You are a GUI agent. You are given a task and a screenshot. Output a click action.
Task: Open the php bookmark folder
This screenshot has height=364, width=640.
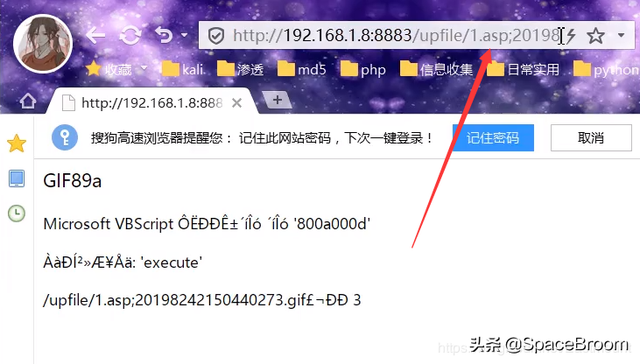click(x=363, y=69)
